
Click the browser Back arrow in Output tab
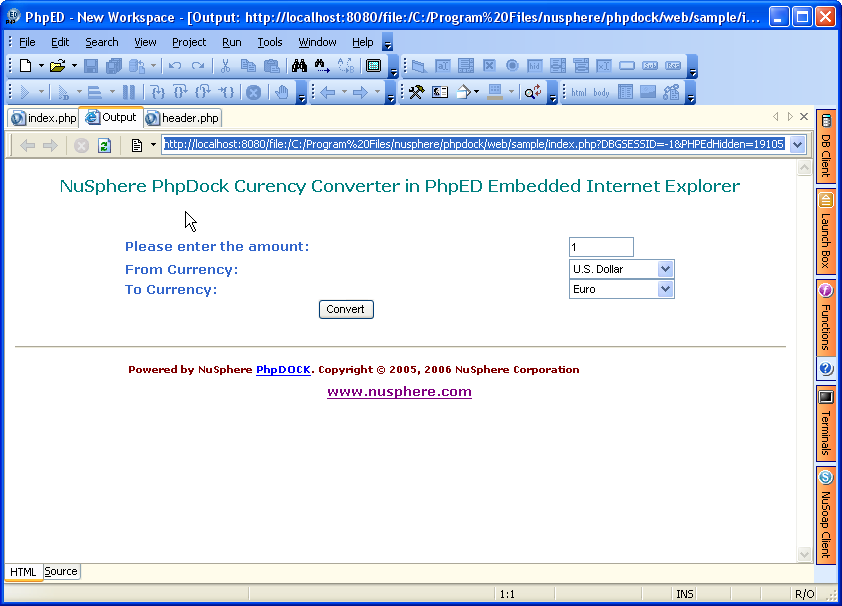[x=27, y=145]
